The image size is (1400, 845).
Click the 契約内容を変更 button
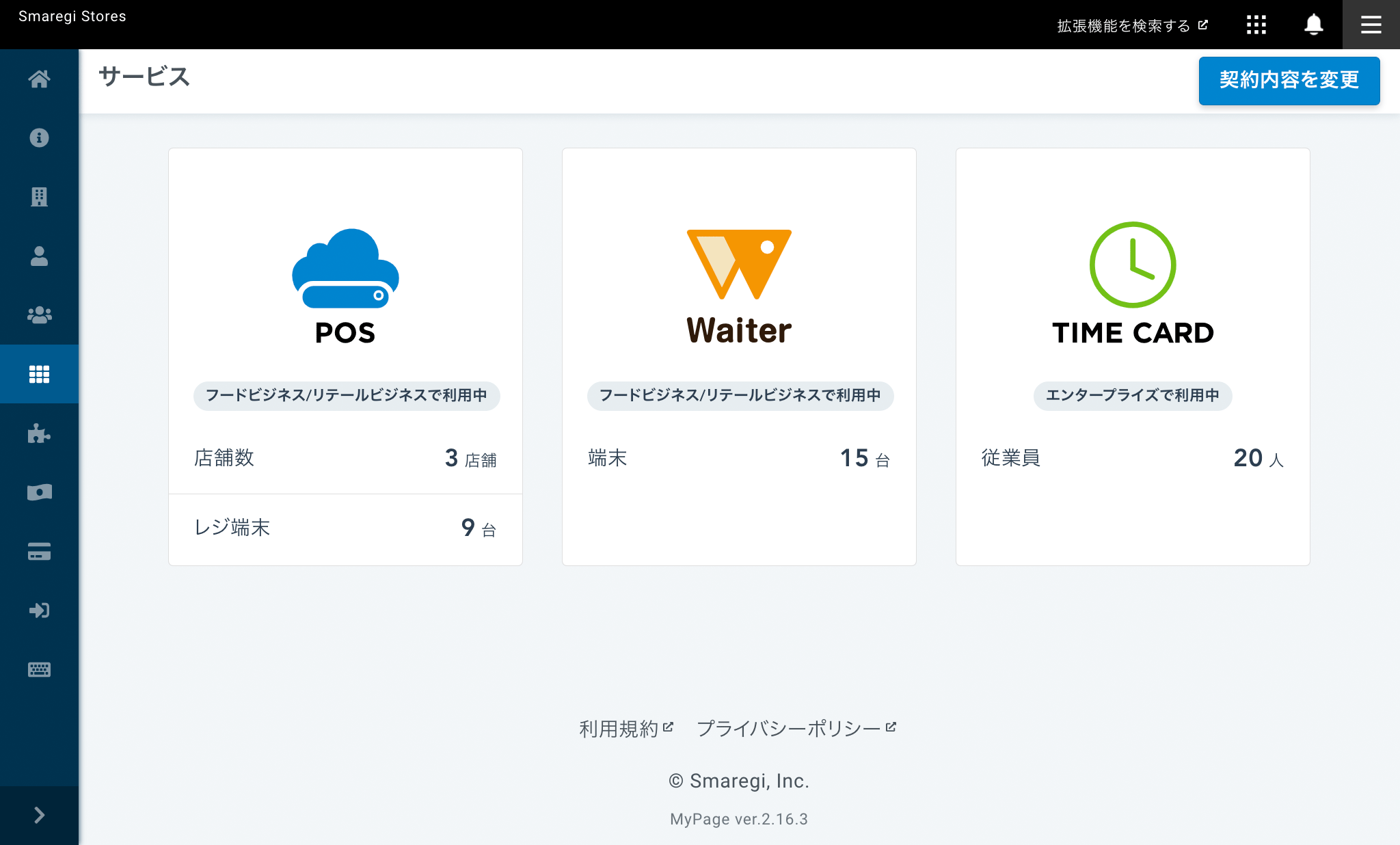click(x=1289, y=81)
